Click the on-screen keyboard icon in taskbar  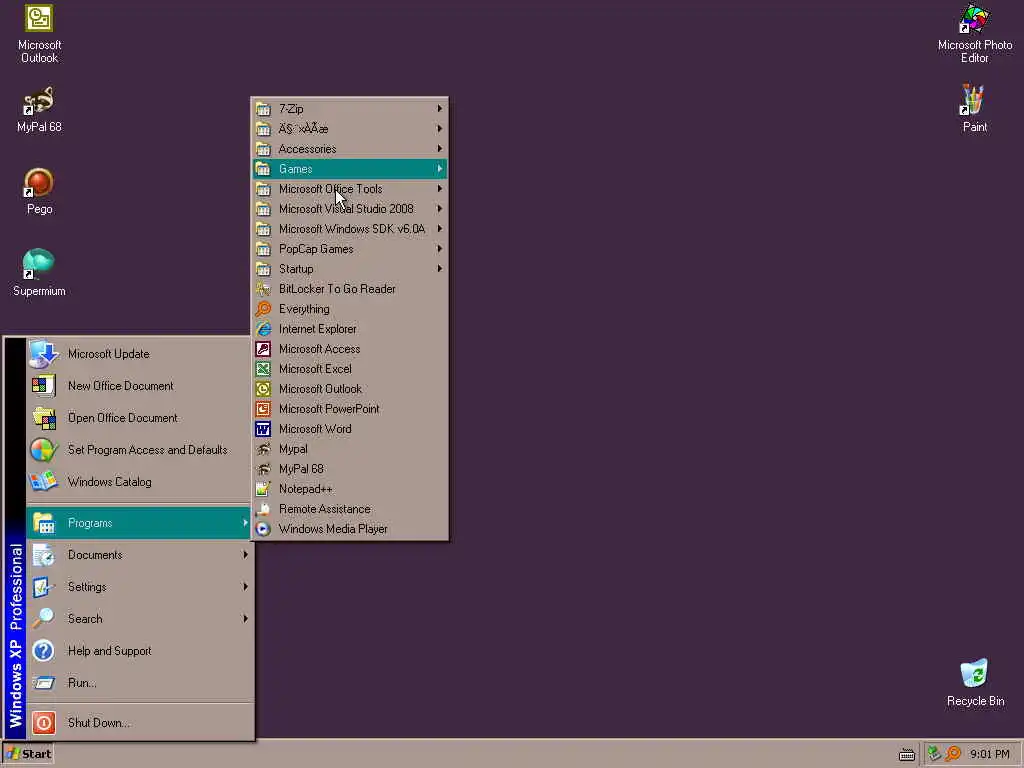(x=906, y=755)
